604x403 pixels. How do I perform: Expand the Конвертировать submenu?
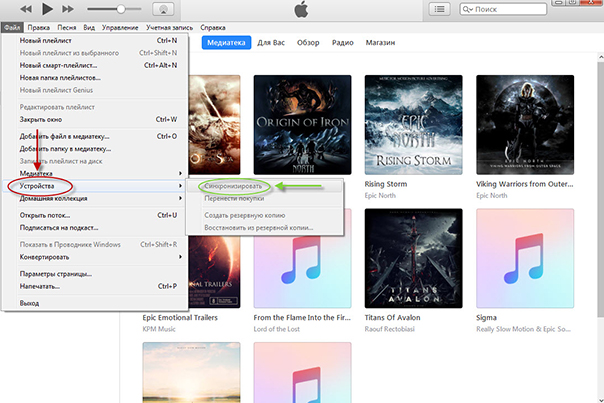pos(46,256)
